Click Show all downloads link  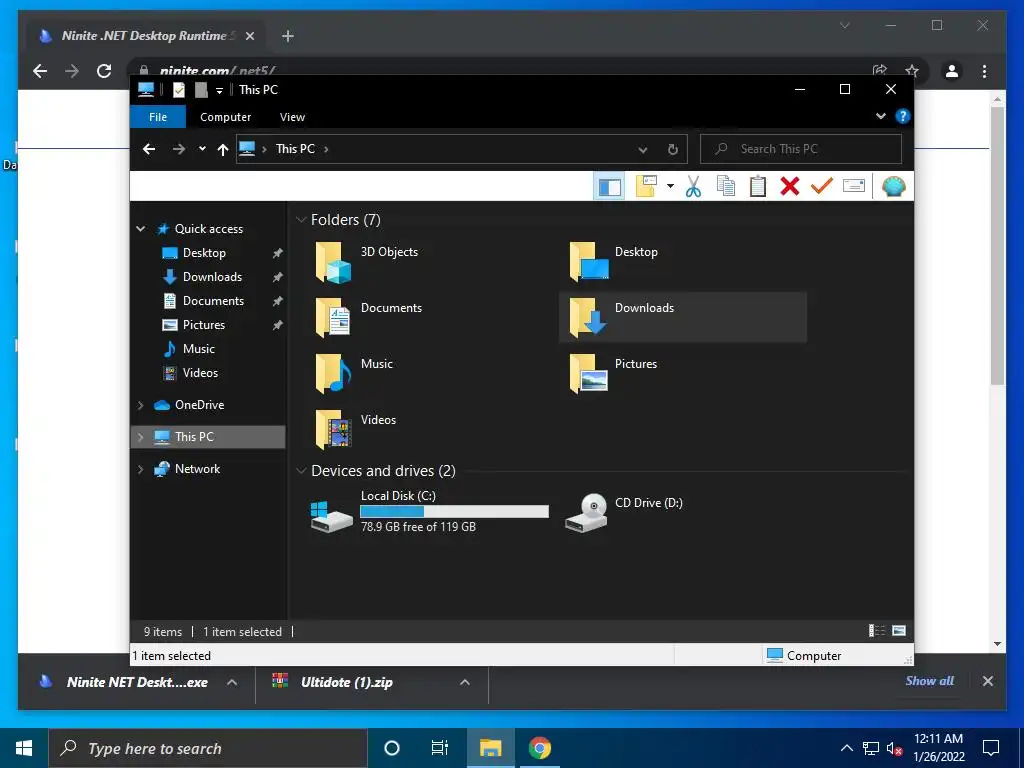pyautogui.click(x=929, y=680)
